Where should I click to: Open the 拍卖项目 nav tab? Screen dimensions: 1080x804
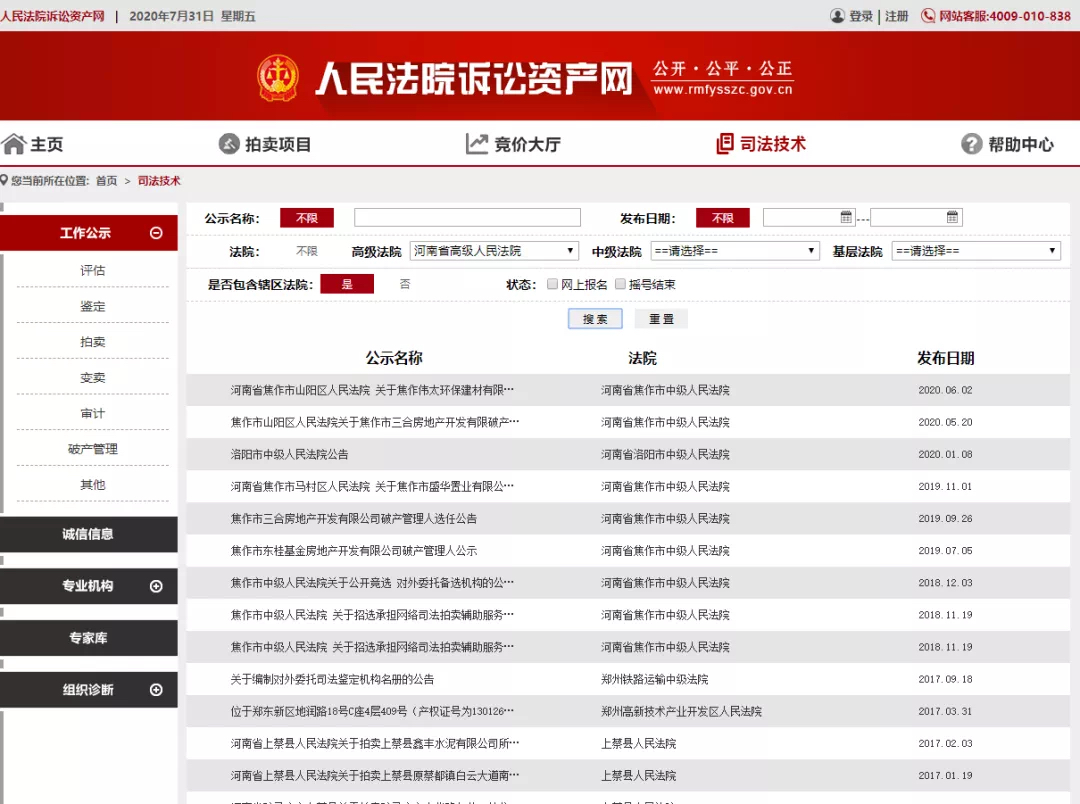[x=265, y=144]
